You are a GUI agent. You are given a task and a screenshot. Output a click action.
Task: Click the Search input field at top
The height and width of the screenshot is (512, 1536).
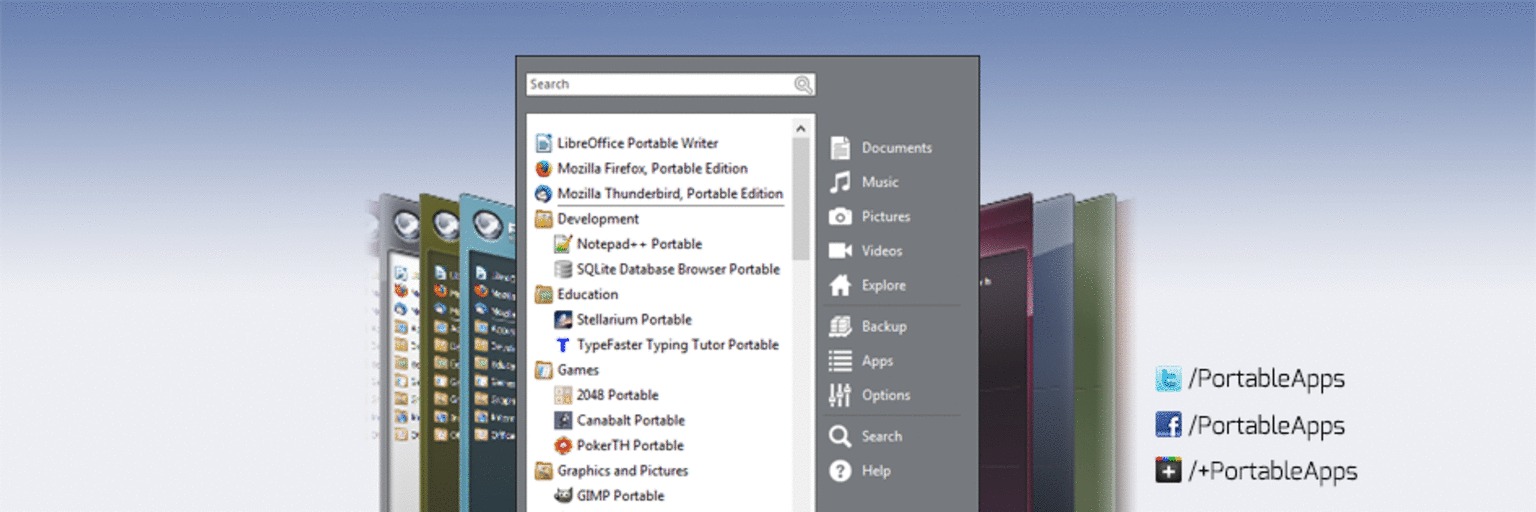(670, 85)
